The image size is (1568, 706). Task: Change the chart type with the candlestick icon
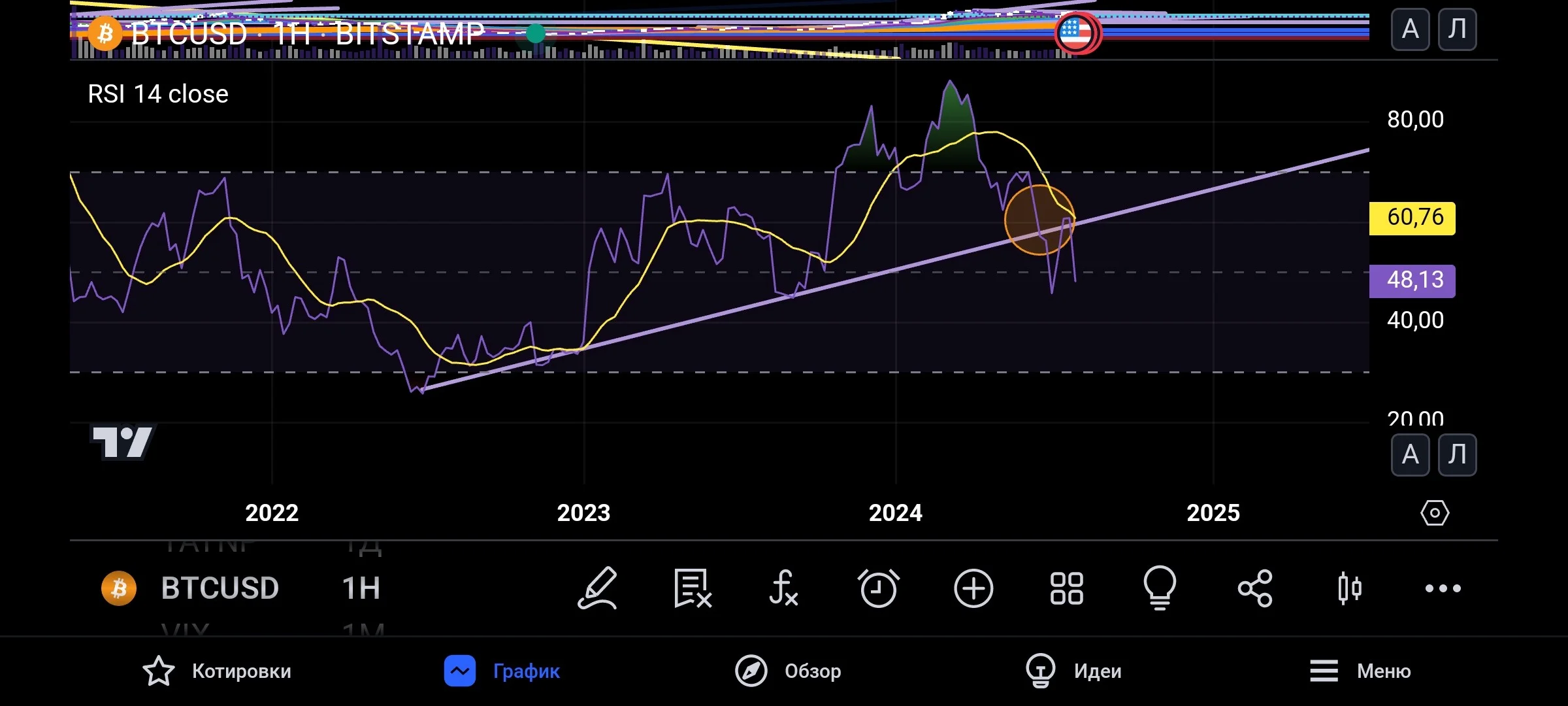1349,588
